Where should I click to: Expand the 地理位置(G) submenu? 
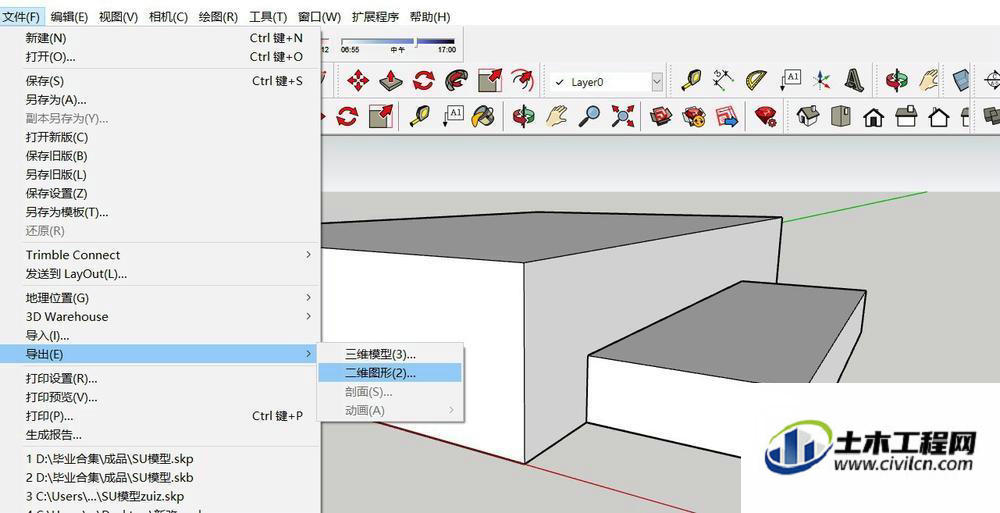pos(160,297)
